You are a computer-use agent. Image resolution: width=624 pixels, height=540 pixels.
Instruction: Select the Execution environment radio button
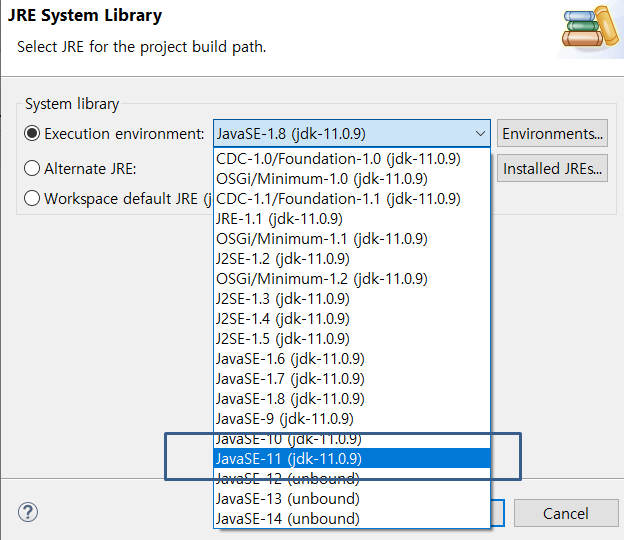click(x=32, y=133)
